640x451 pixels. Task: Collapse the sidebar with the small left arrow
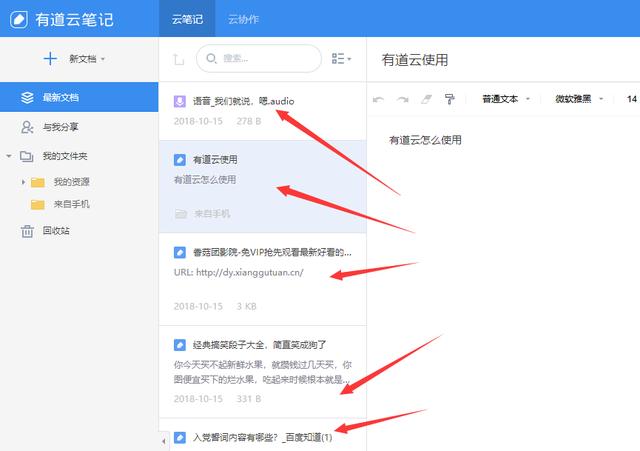pos(164,441)
